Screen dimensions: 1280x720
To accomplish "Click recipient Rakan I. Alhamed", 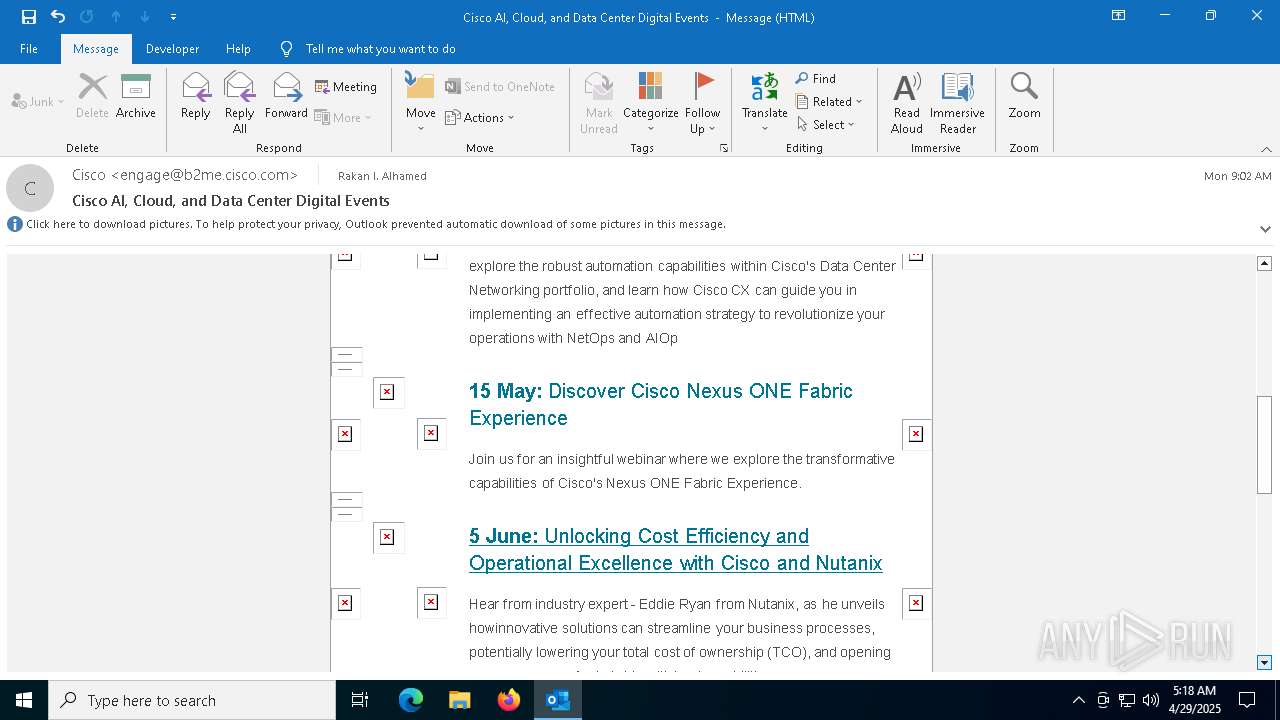I will pyautogui.click(x=382, y=176).
